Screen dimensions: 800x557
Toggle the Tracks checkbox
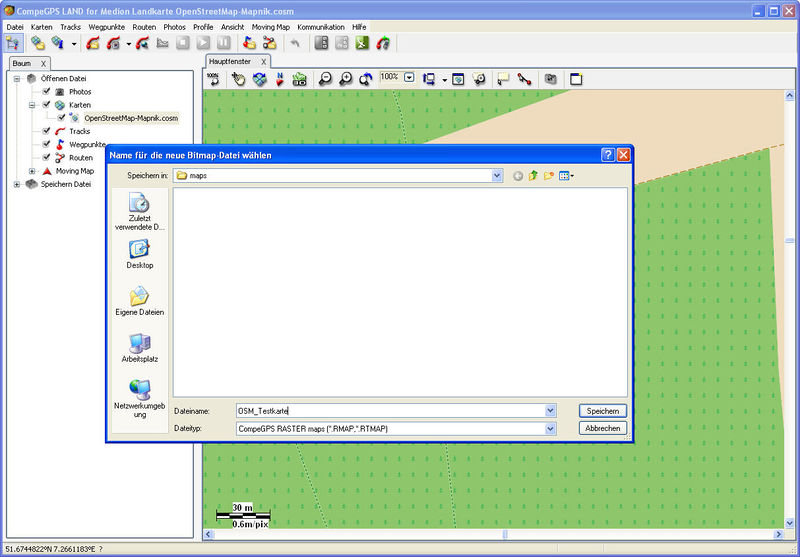point(46,131)
